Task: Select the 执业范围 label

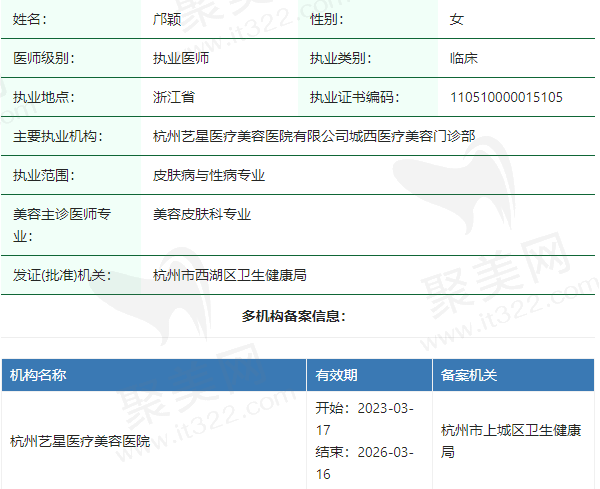Action: [x=44, y=175]
